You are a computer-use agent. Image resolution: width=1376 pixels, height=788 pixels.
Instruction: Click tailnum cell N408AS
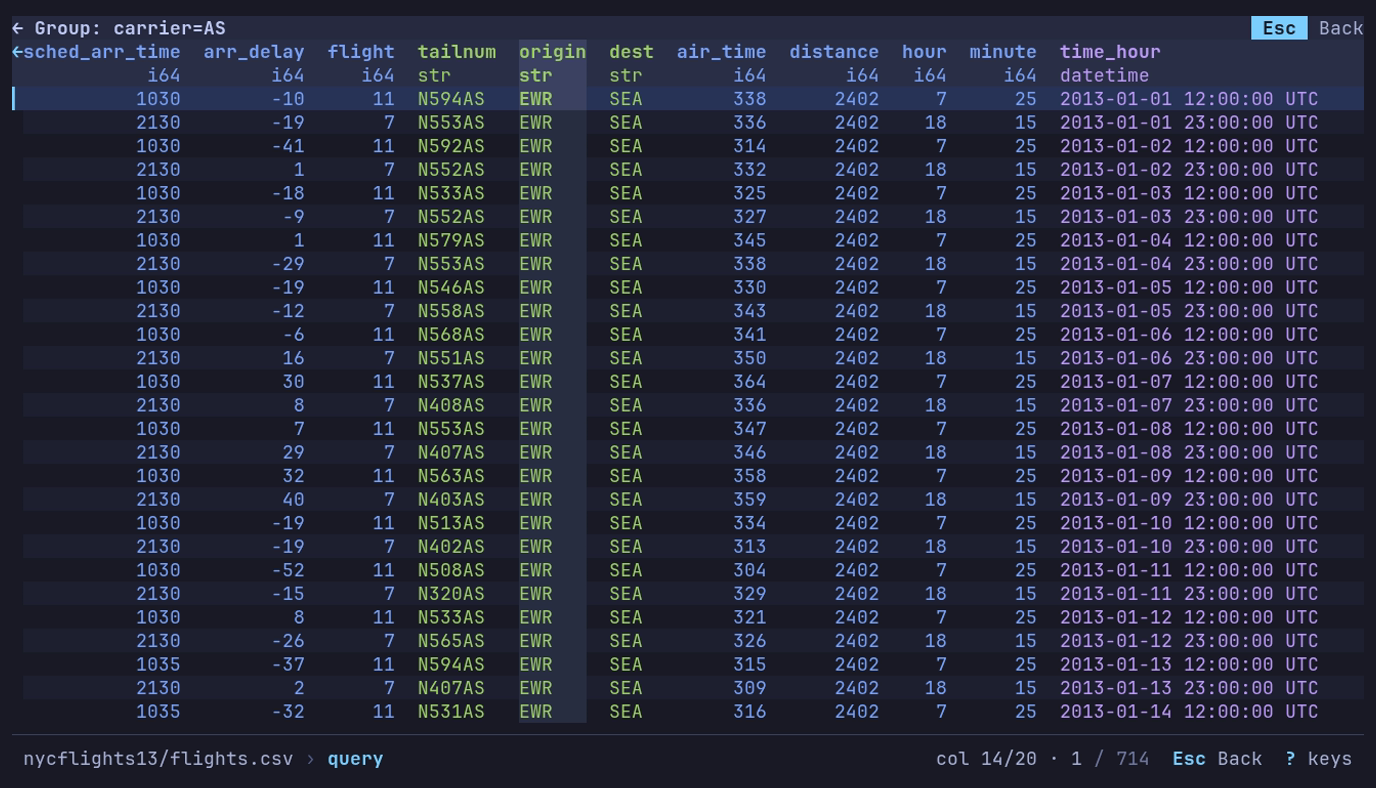pyautogui.click(x=451, y=405)
